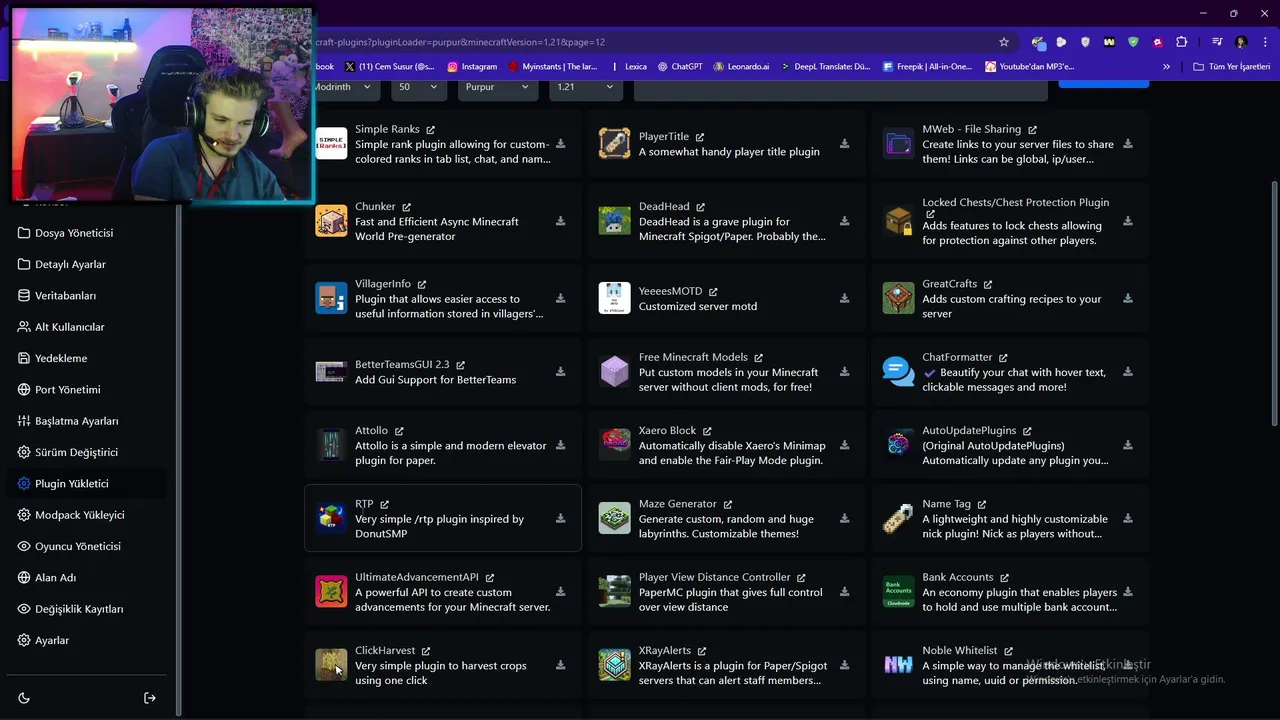This screenshot has height=720, width=1280.
Task: Download the Chunker plugin
Action: pyautogui.click(x=560, y=221)
